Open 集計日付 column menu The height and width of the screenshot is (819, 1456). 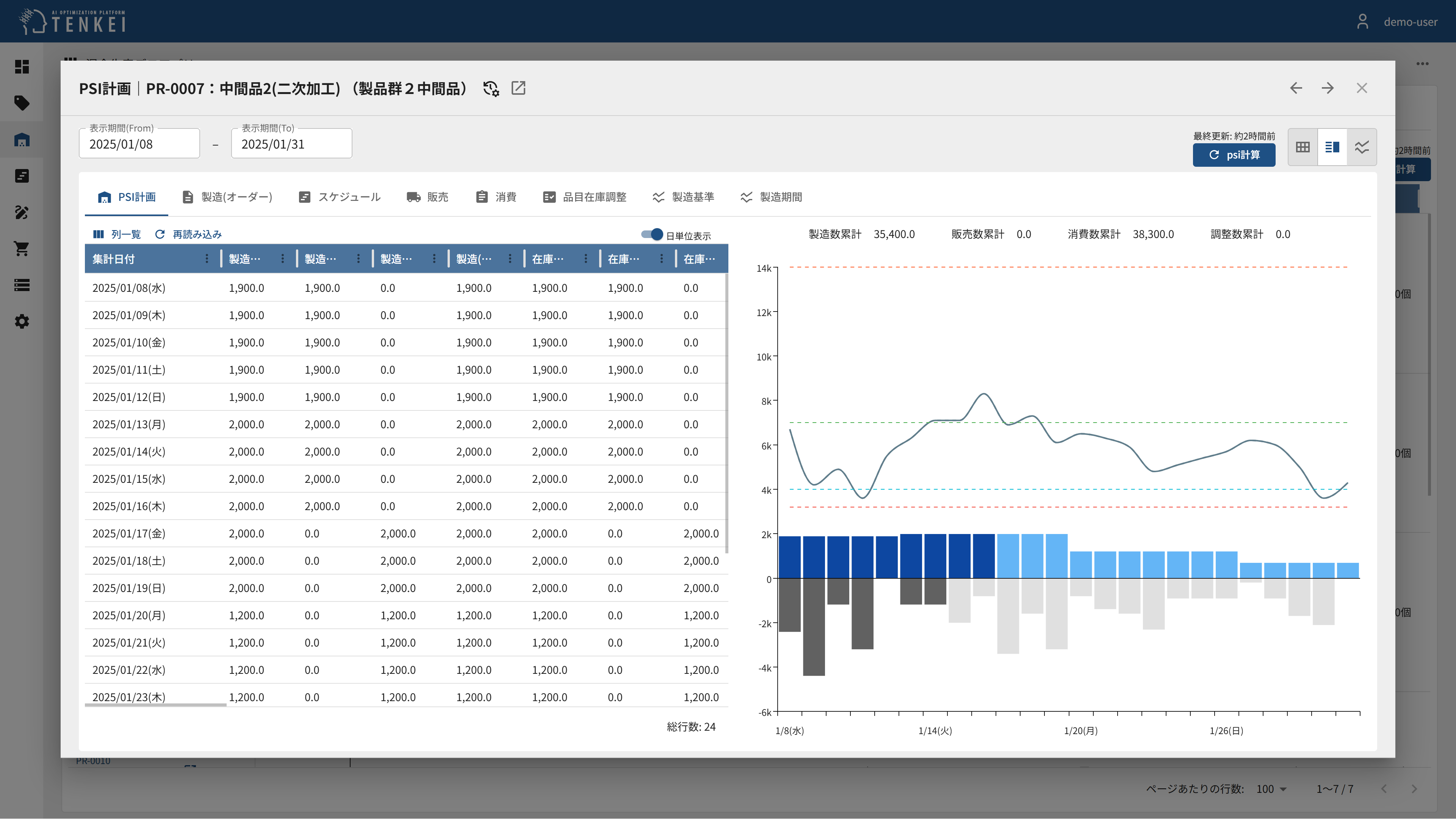point(206,259)
